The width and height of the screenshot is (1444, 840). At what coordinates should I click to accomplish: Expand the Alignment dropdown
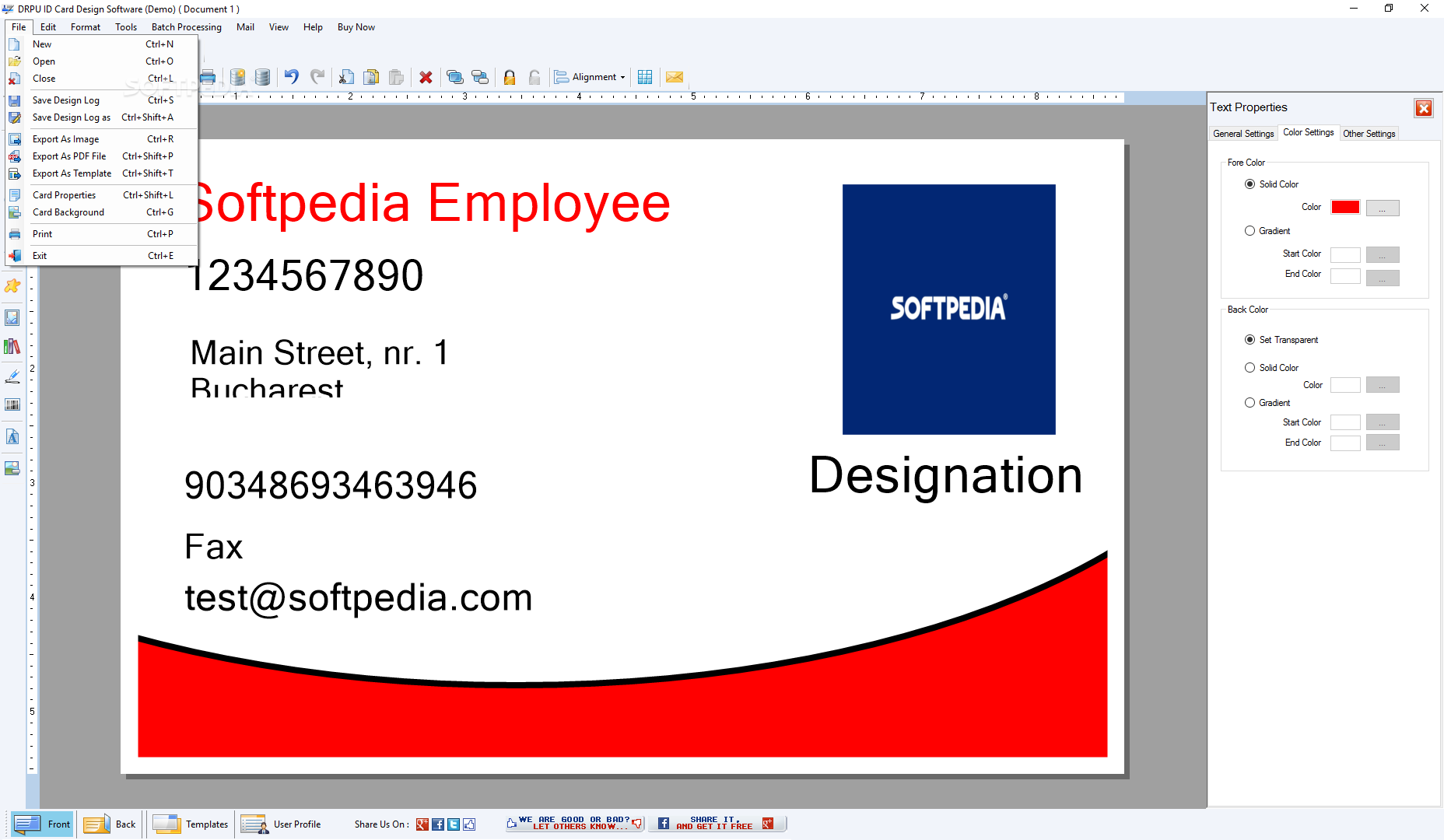590,77
